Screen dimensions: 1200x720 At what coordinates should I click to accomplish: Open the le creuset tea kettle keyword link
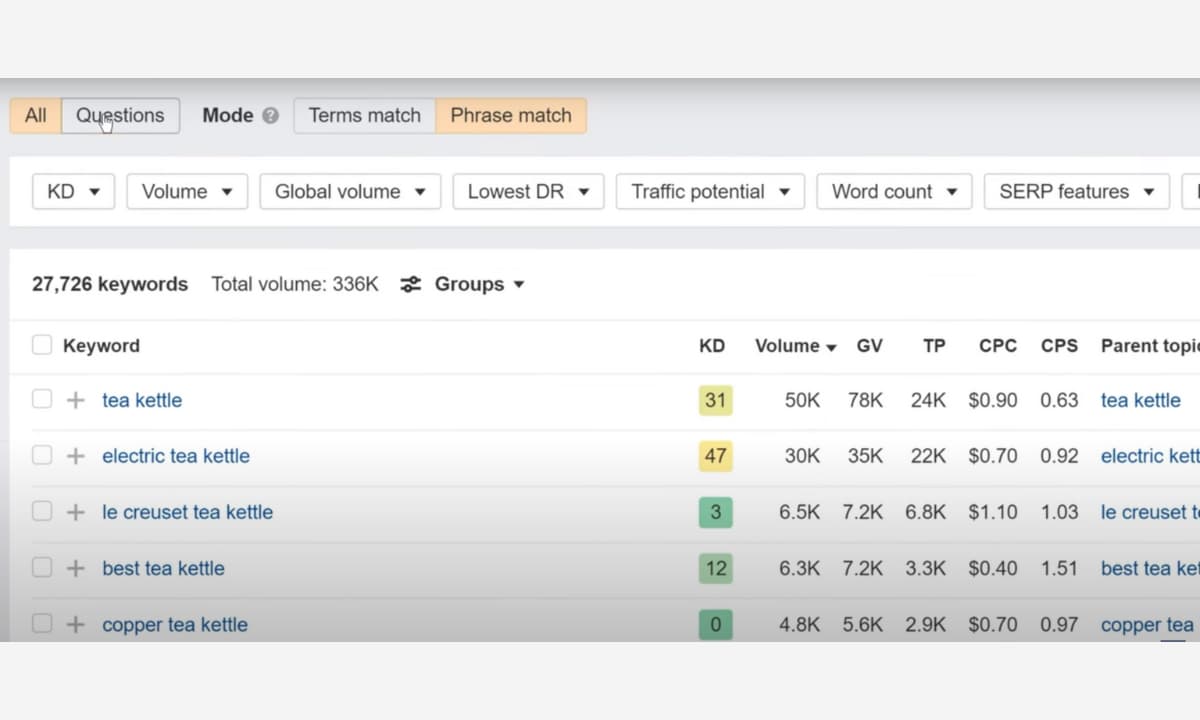tap(187, 512)
